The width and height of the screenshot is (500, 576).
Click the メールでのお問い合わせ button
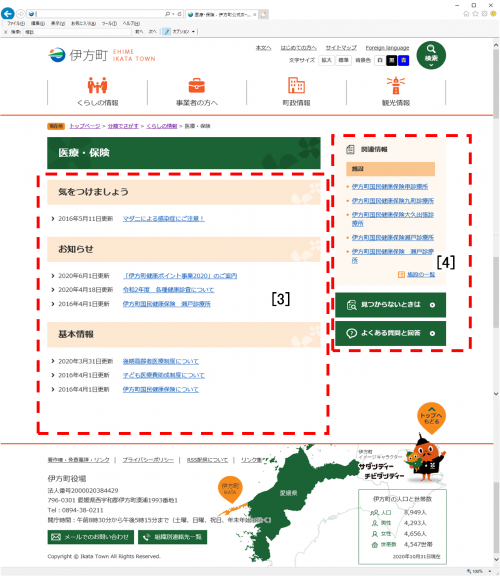pos(90,537)
